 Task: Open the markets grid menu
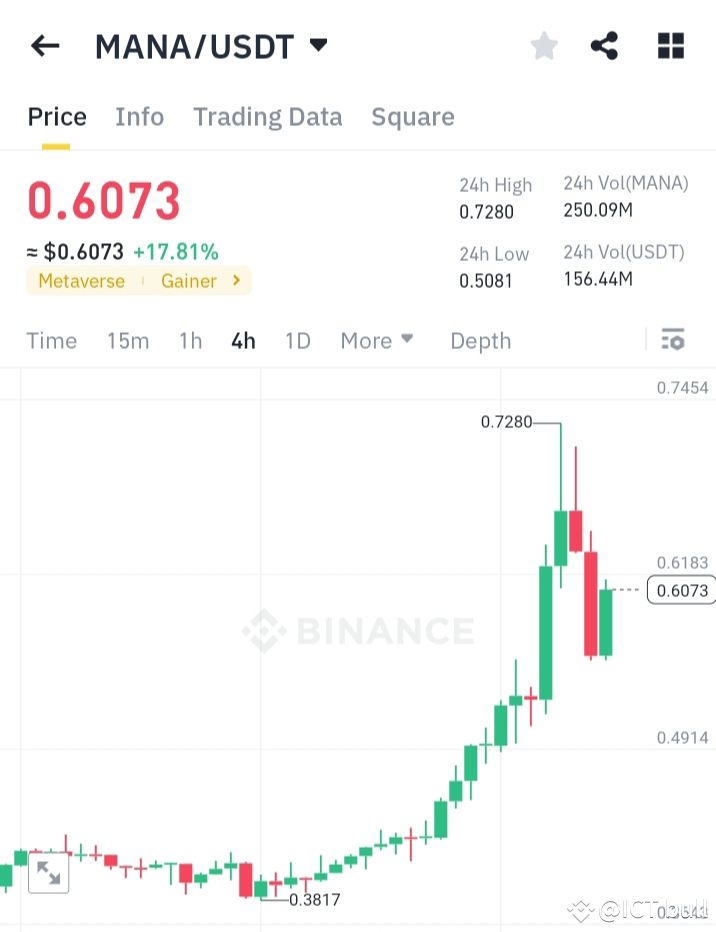[x=670, y=45]
